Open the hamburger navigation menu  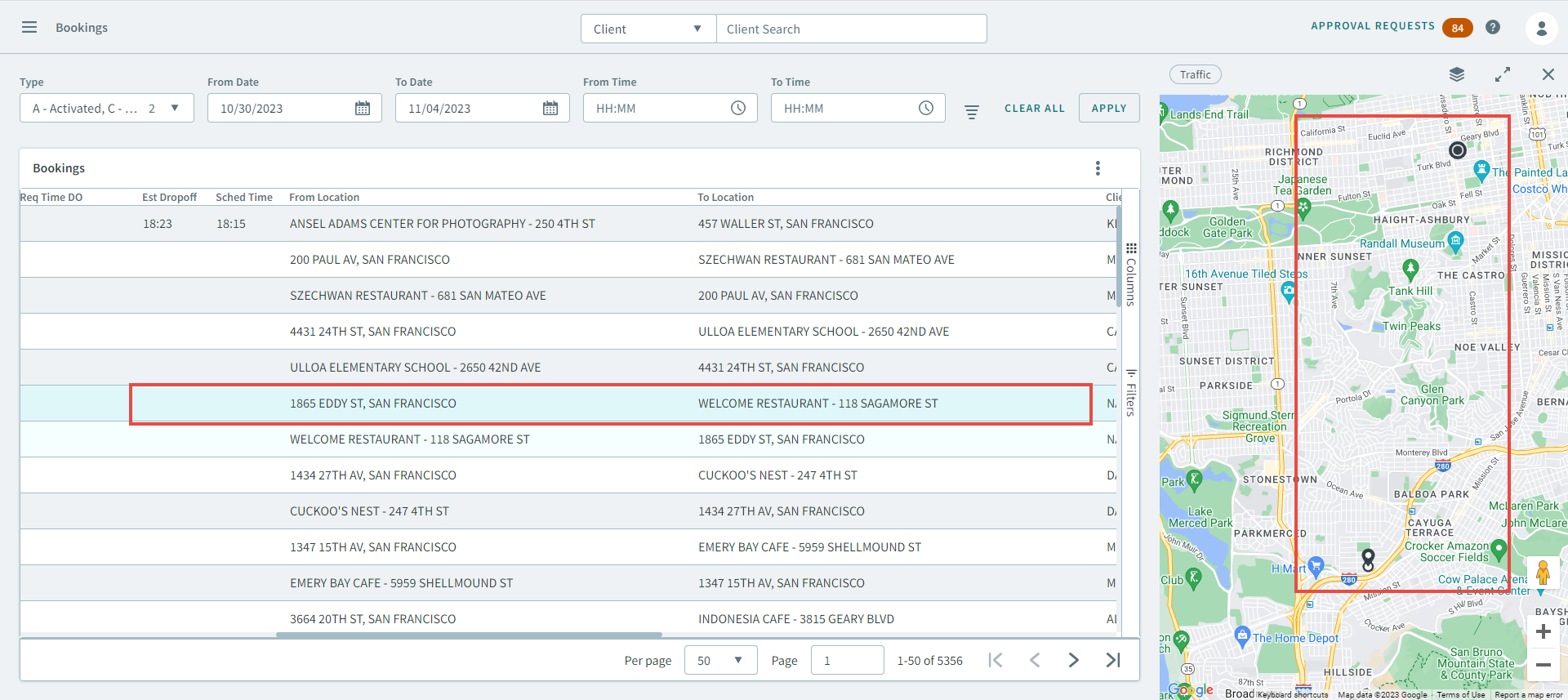pos(29,27)
